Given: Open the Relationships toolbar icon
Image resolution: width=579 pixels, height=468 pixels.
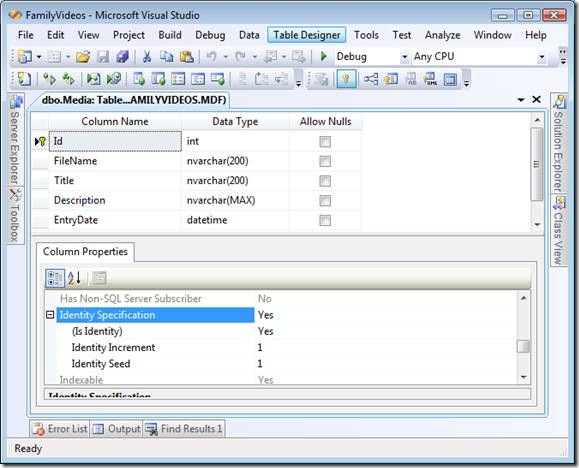Looking at the screenshot, I should pos(370,79).
